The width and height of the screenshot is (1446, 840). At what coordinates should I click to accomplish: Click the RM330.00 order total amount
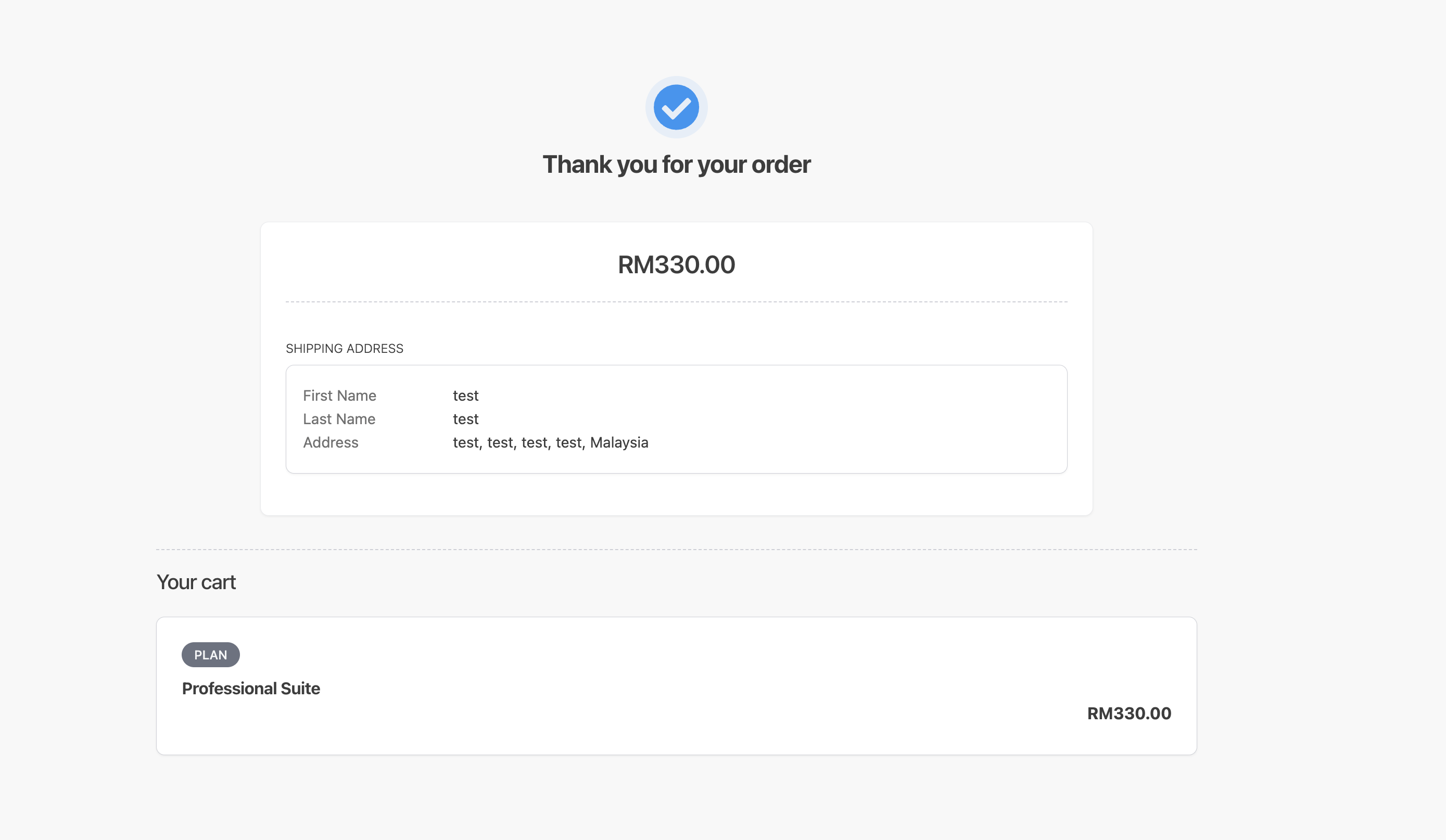pyautogui.click(x=677, y=264)
